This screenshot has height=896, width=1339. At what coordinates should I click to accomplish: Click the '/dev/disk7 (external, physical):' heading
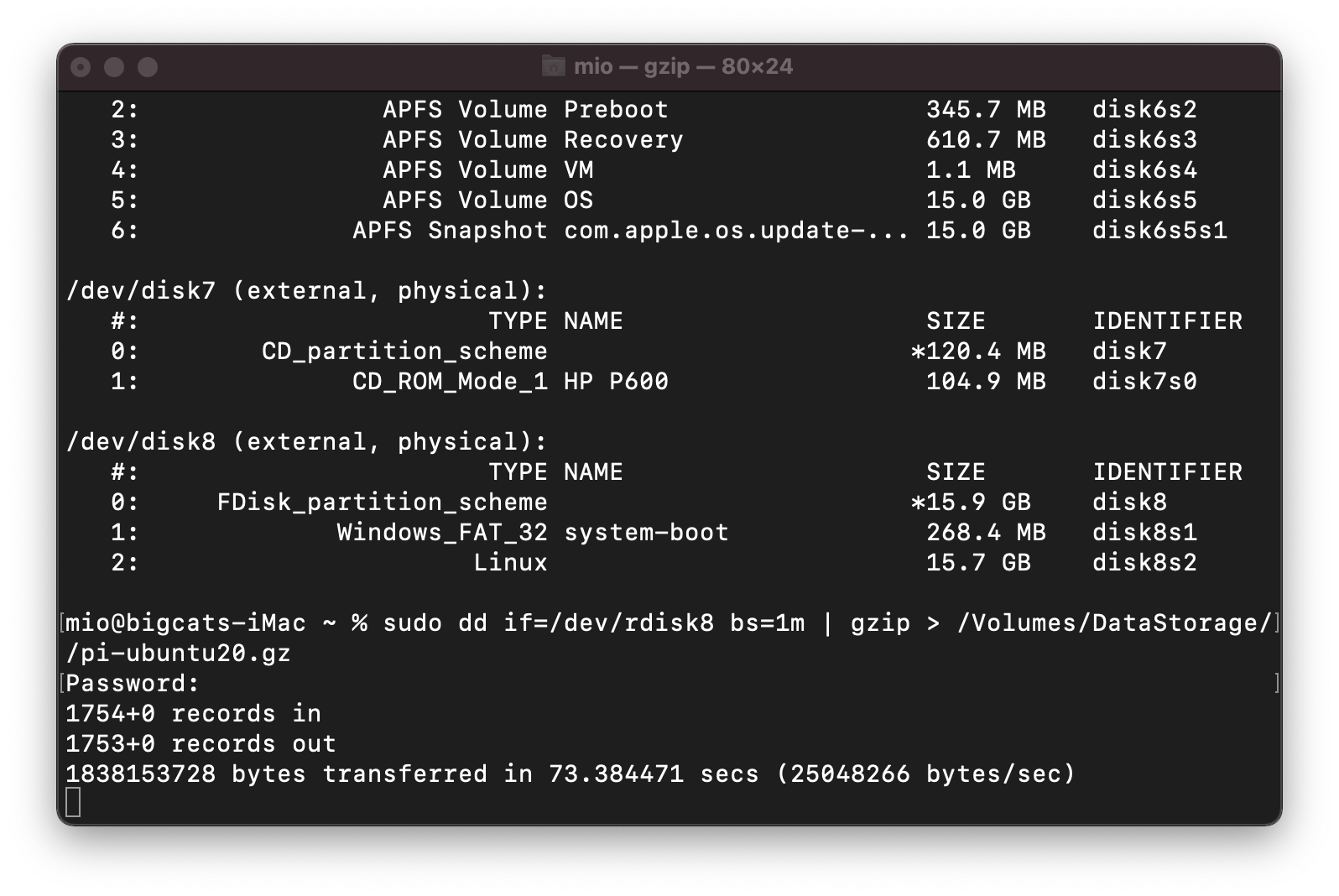(306, 291)
